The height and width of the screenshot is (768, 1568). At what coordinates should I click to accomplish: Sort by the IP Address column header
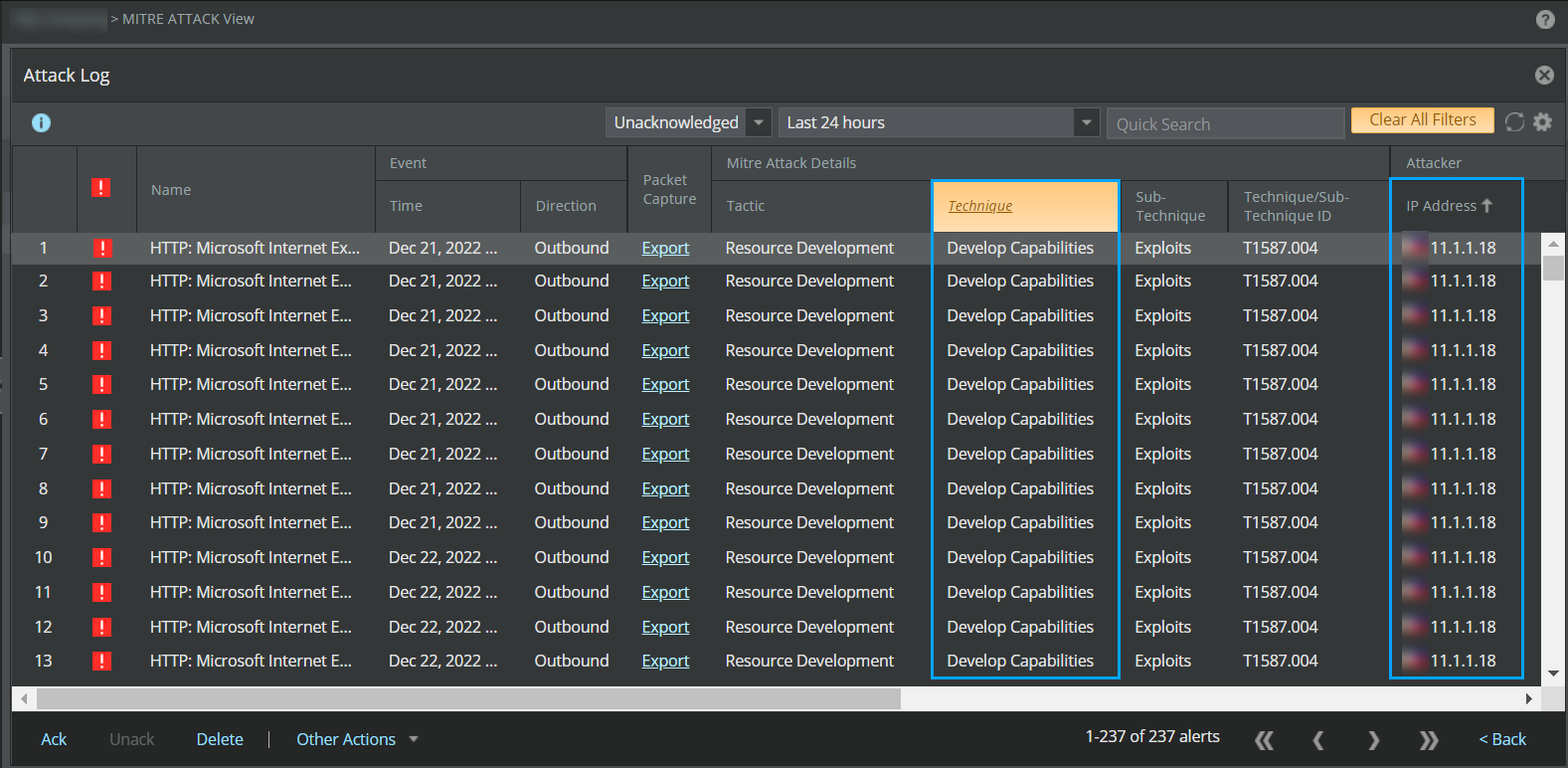tap(1441, 206)
